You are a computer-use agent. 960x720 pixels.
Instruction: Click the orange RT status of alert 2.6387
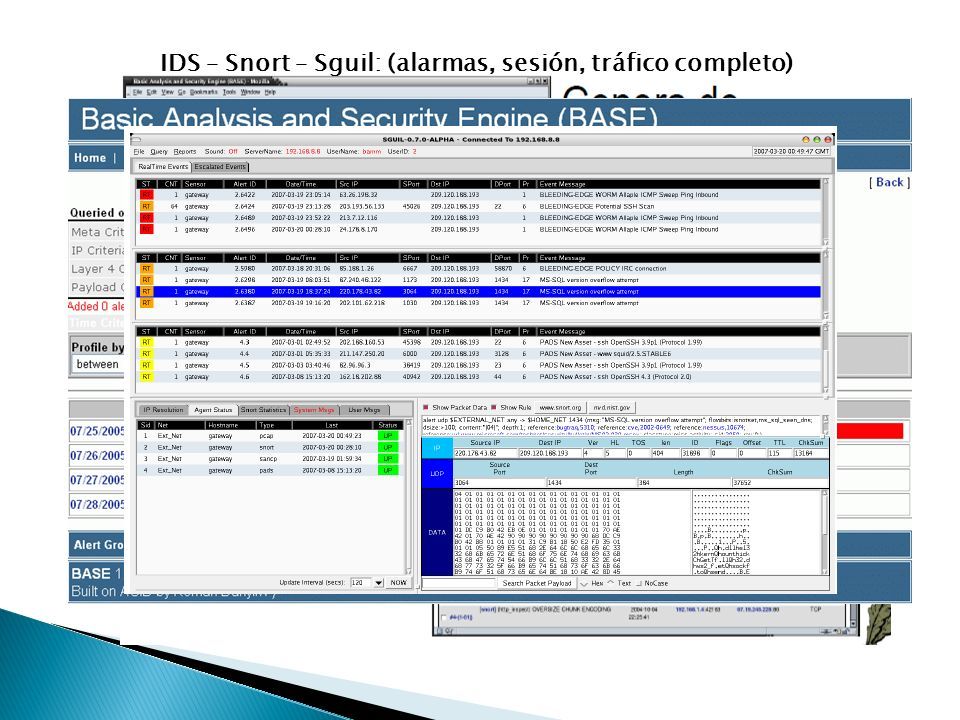146,303
